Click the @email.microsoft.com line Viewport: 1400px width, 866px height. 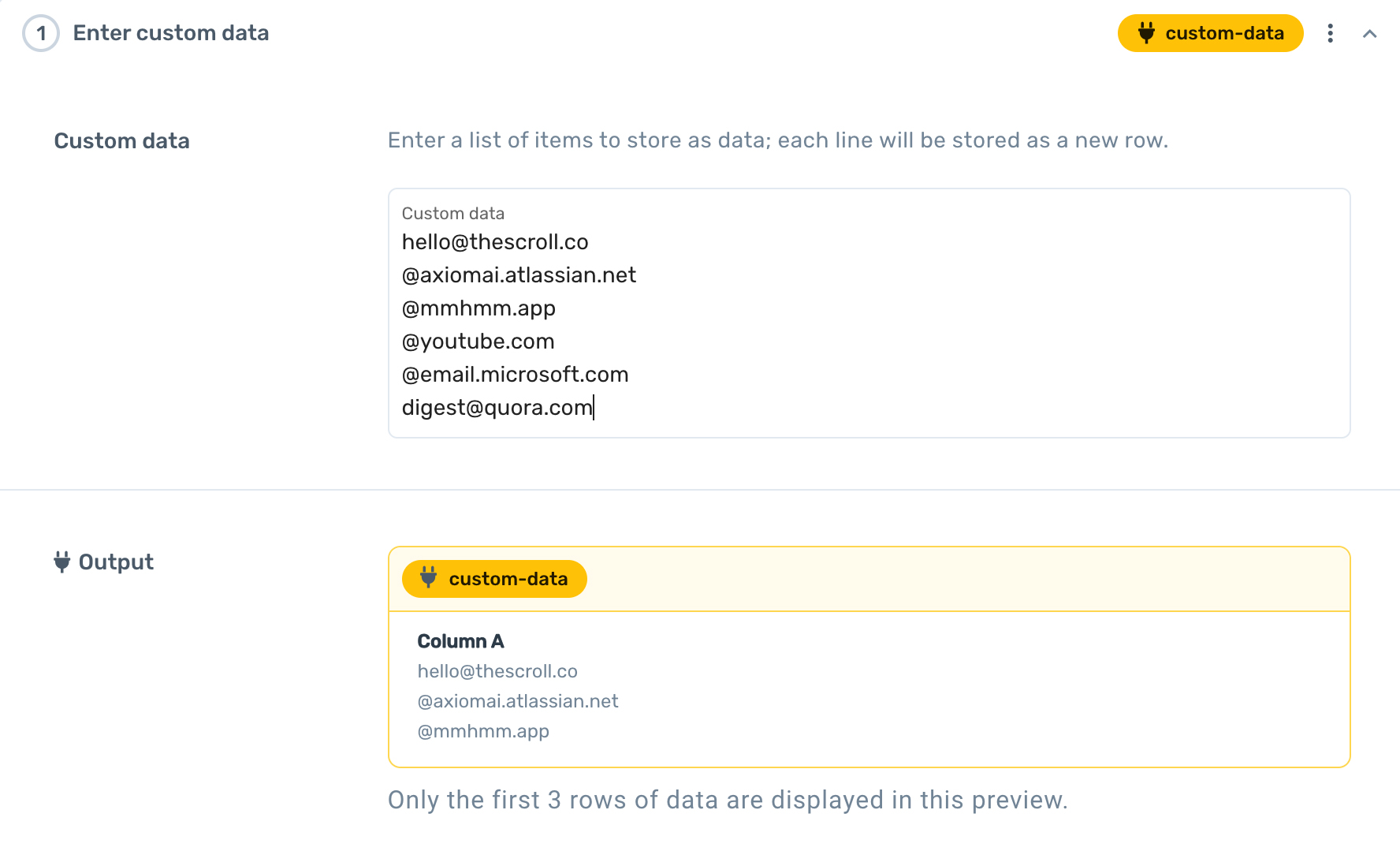pos(515,375)
